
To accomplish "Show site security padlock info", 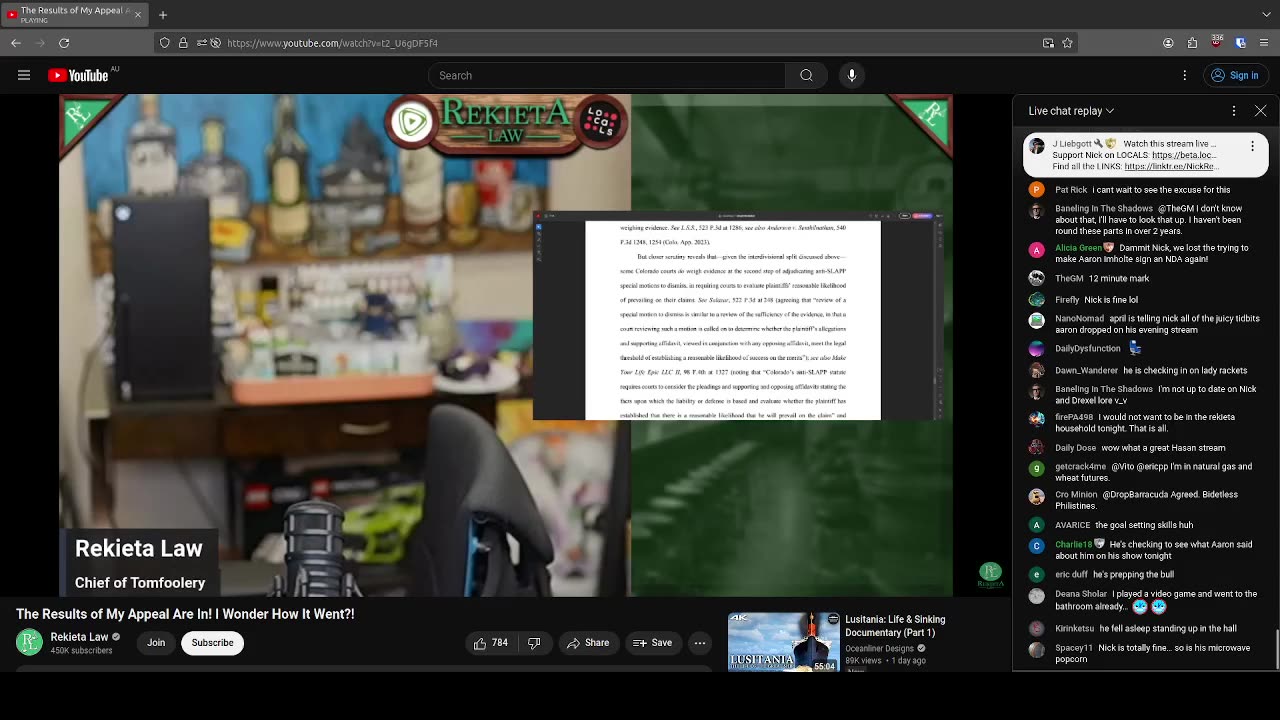I will coord(183,43).
